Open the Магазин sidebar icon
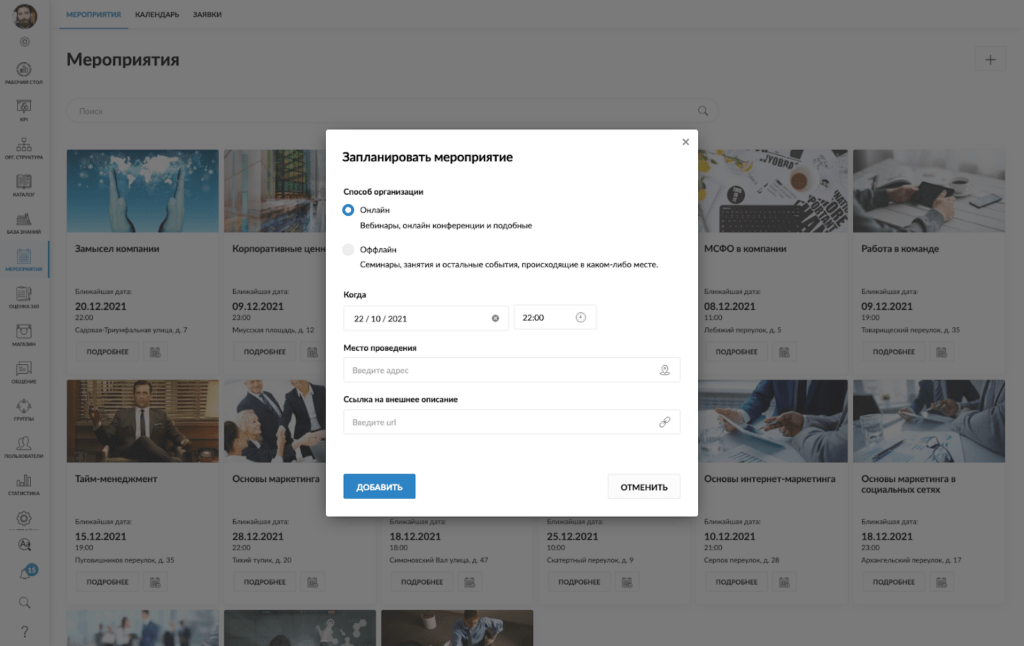 tap(24, 335)
